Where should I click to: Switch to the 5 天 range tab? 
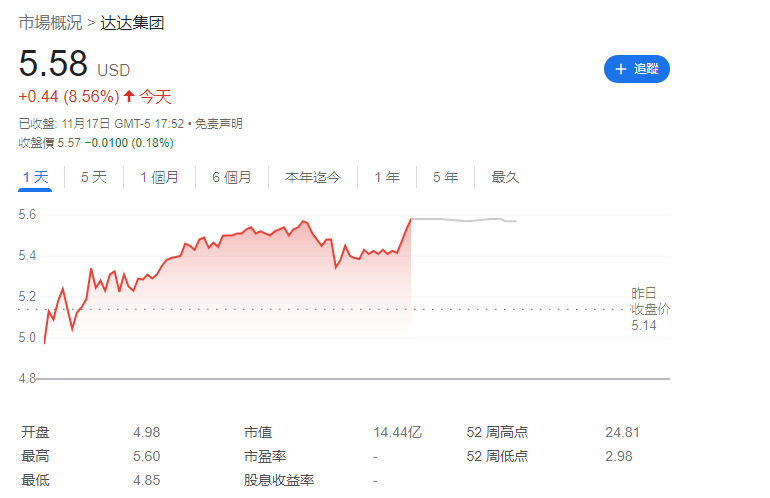(94, 177)
